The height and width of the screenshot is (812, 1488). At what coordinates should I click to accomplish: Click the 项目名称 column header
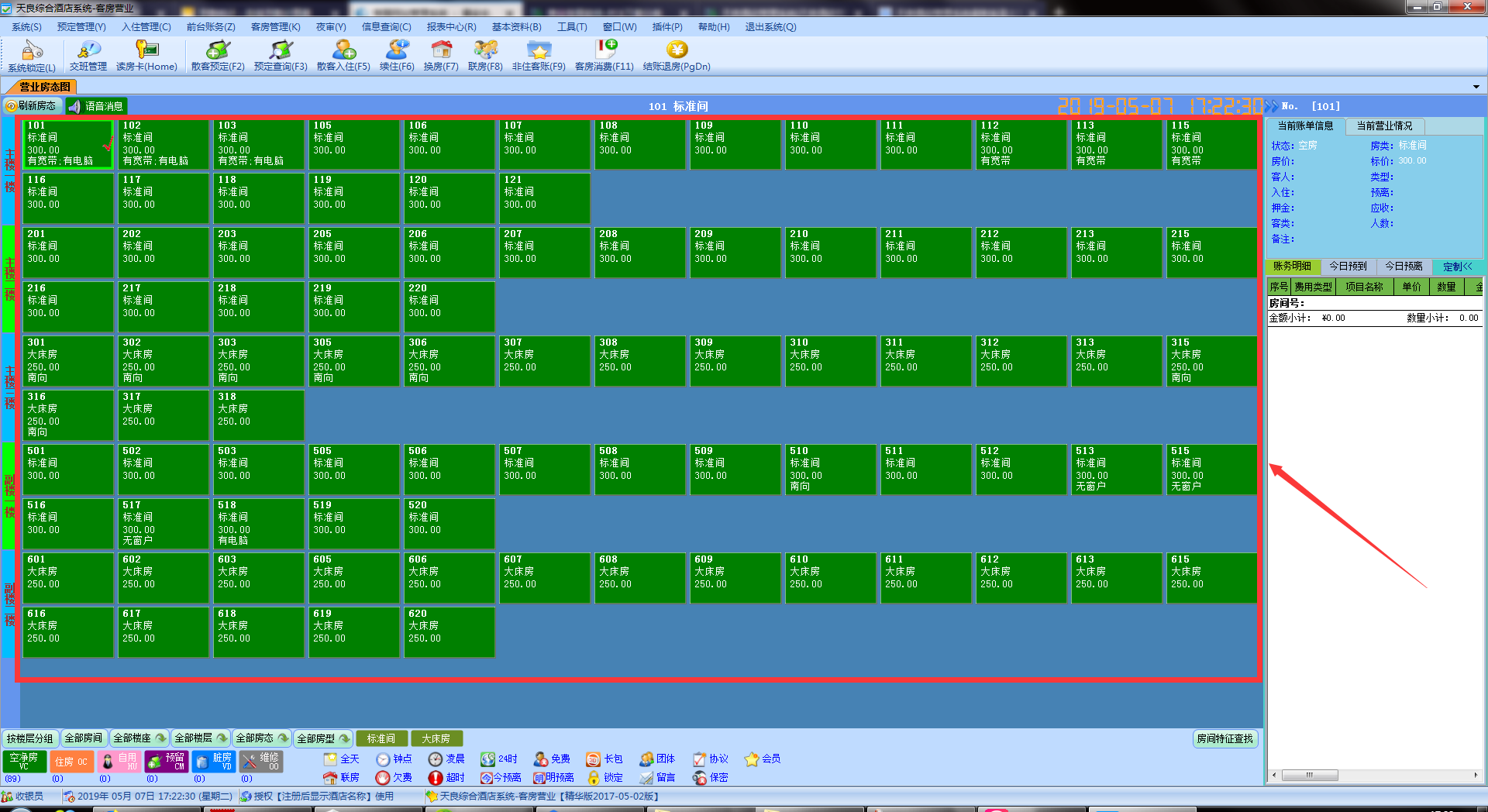coord(1364,287)
